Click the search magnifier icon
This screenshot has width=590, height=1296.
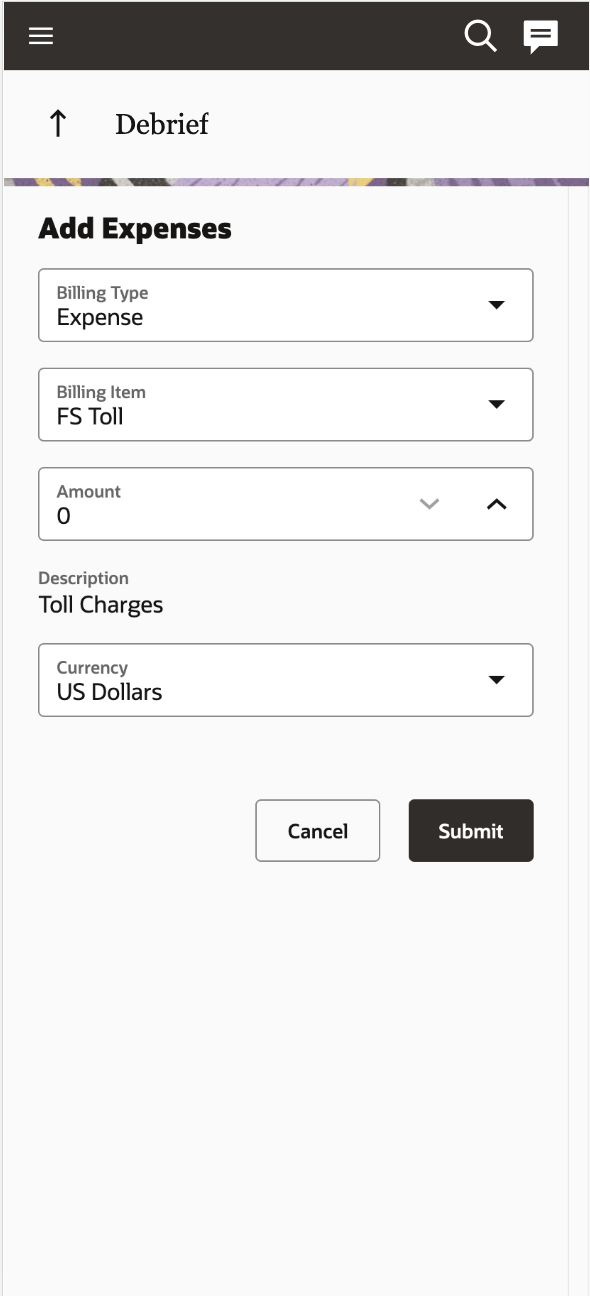pos(481,36)
